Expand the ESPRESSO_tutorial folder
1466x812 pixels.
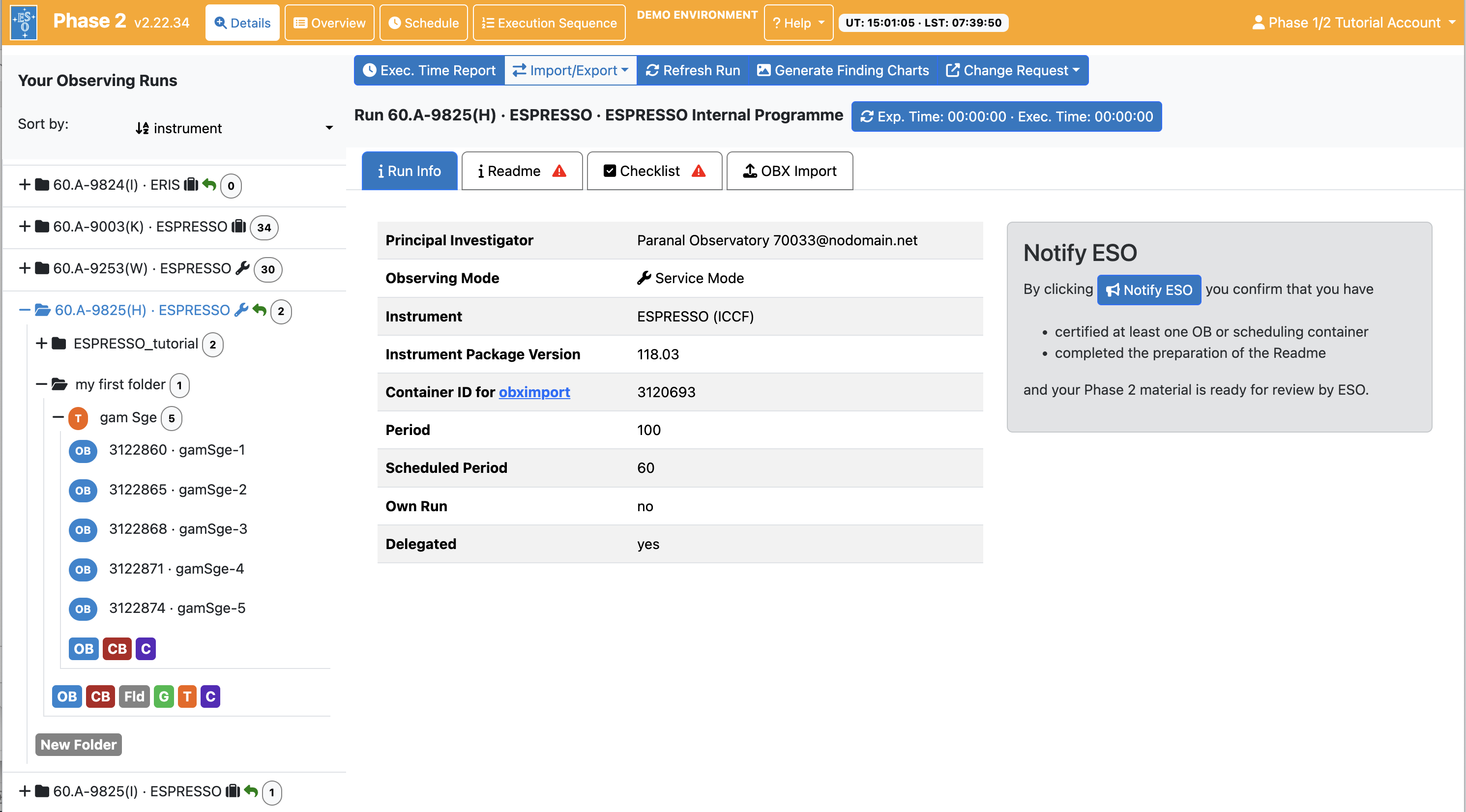(x=41, y=344)
